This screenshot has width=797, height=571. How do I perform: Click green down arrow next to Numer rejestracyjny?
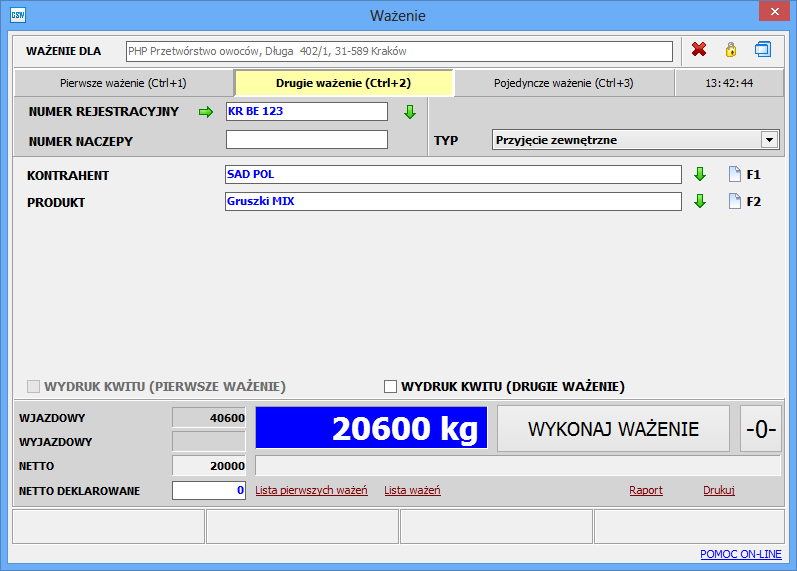[x=409, y=112]
